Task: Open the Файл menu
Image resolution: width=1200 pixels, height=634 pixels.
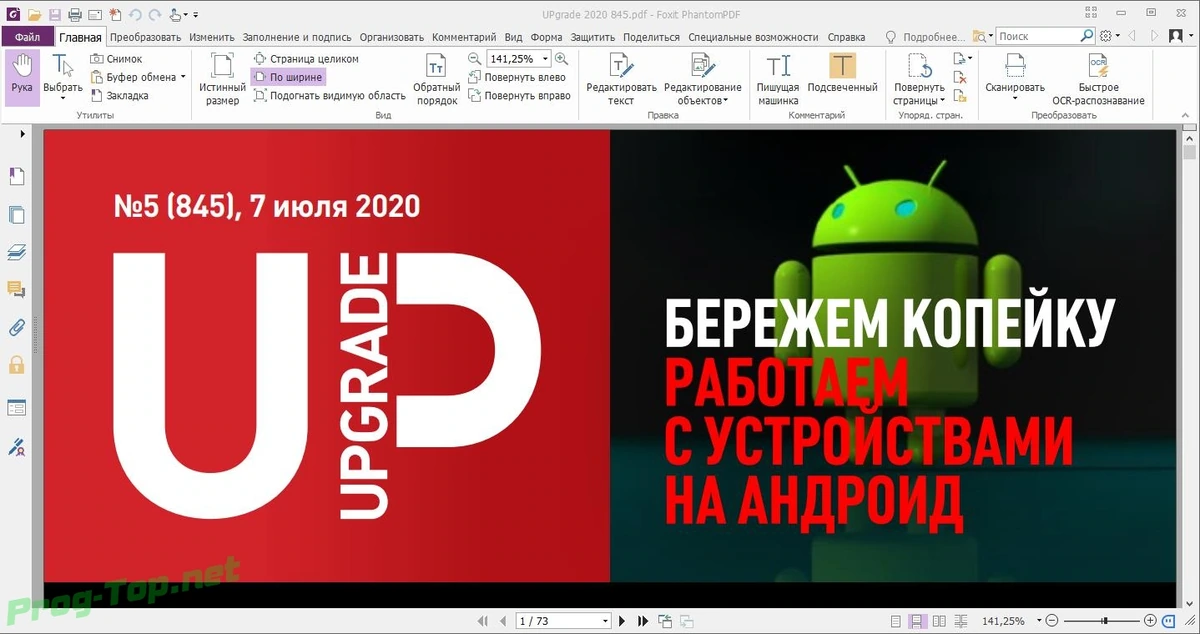Action: tap(27, 37)
